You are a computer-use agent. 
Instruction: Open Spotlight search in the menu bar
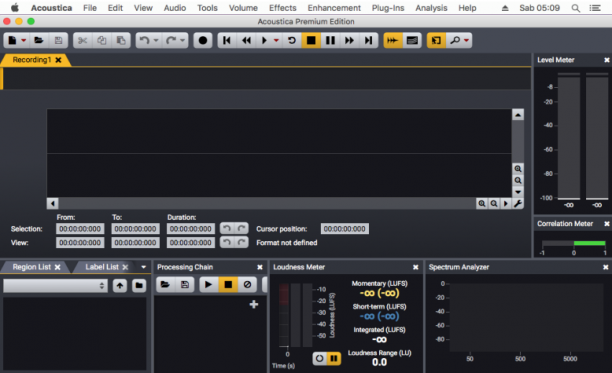click(575, 8)
